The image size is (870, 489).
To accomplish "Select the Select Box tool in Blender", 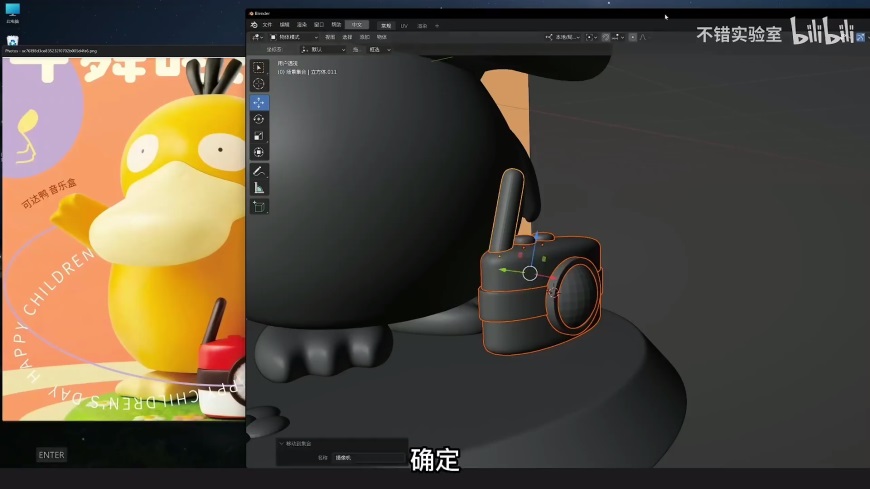I will pos(259,67).
